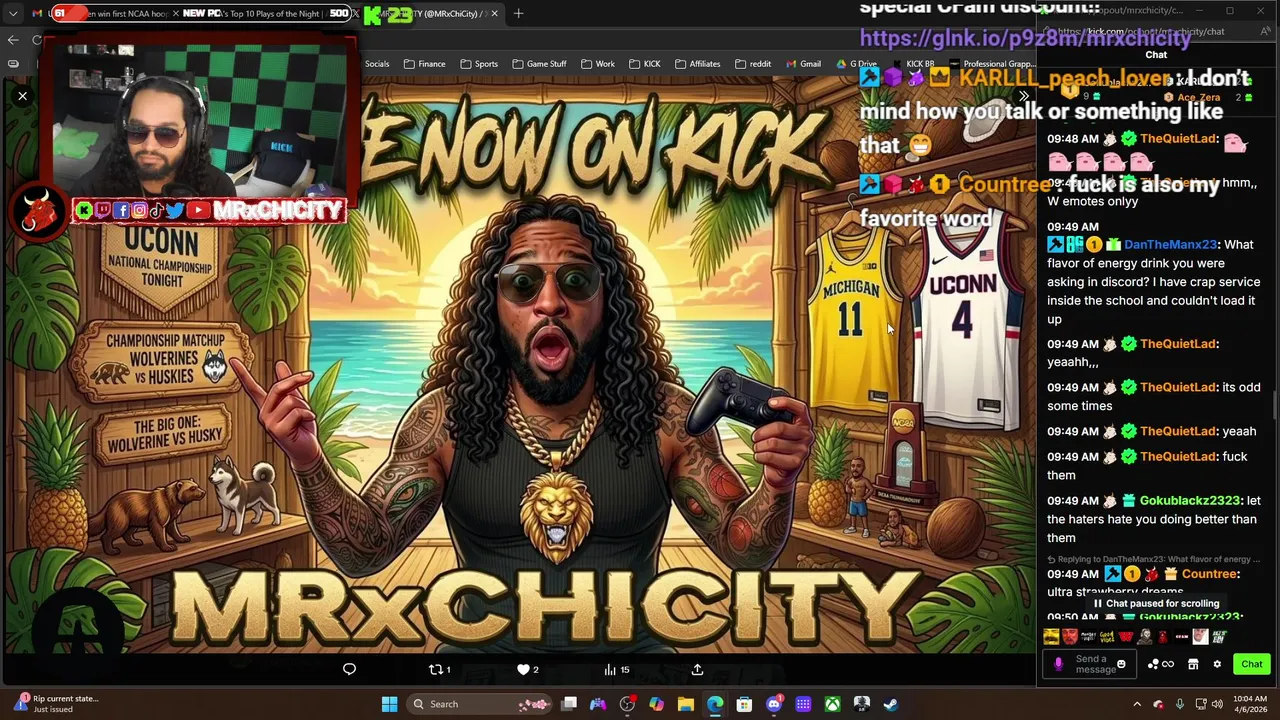Close the enlarged image viewer with X

22,96
